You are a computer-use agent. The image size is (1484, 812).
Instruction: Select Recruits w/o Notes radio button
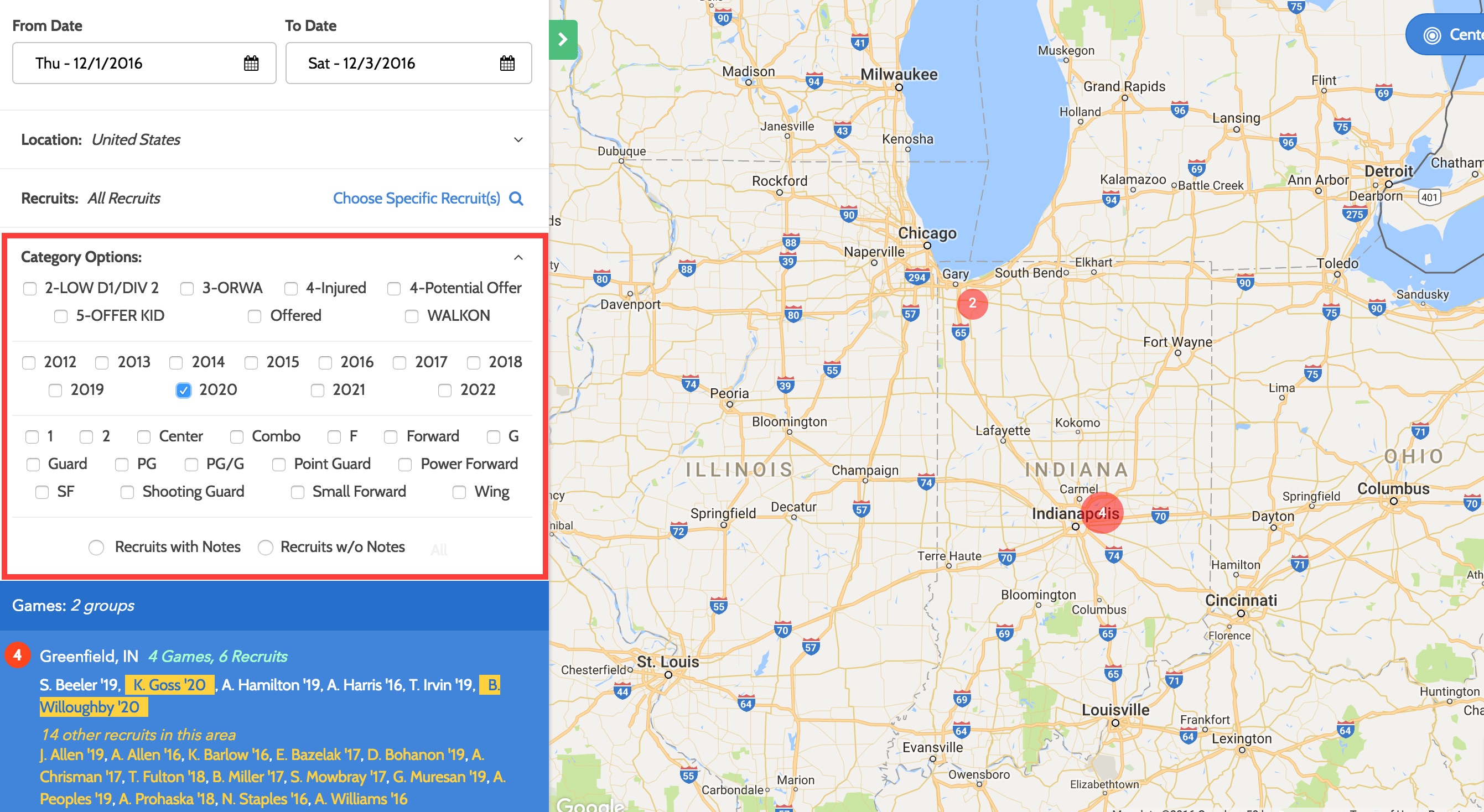pos(266,547)
